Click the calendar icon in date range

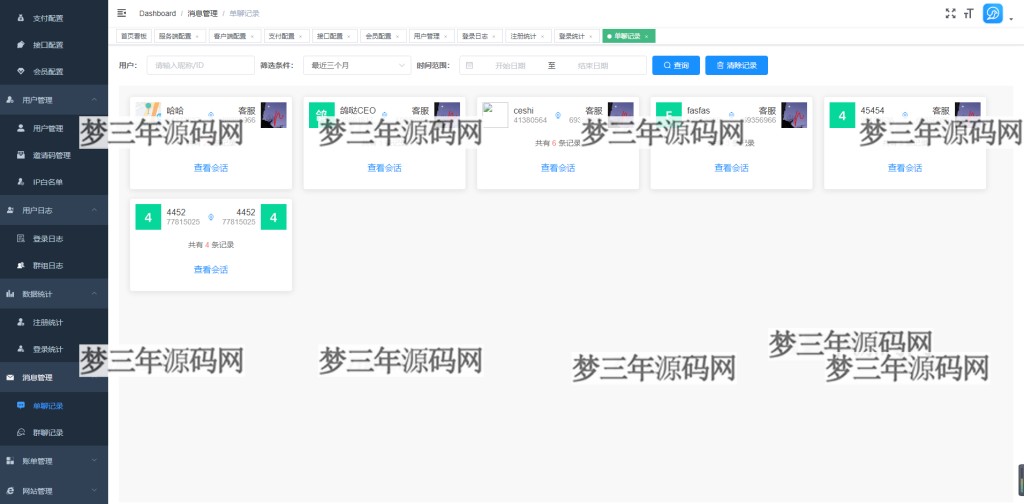tap(470, 65)
